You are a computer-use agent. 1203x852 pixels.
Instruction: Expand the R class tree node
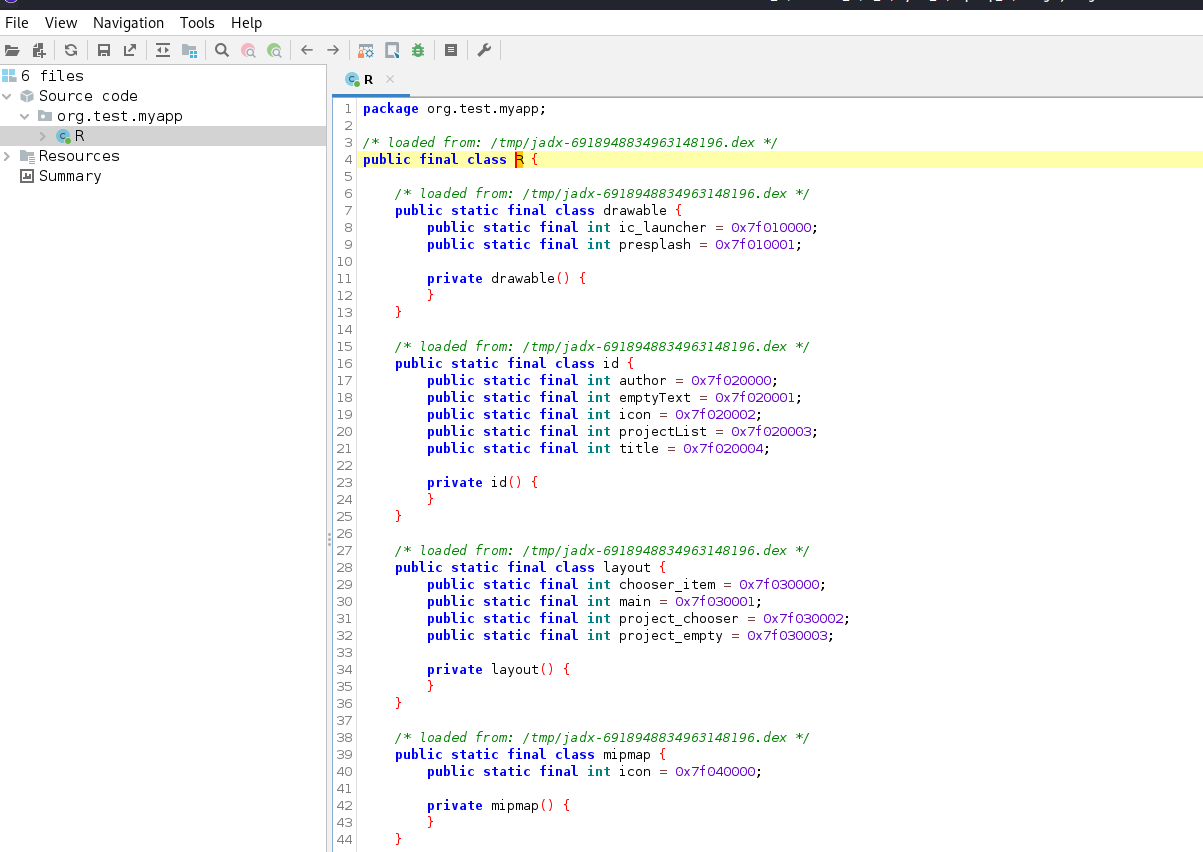pos(43,136)
